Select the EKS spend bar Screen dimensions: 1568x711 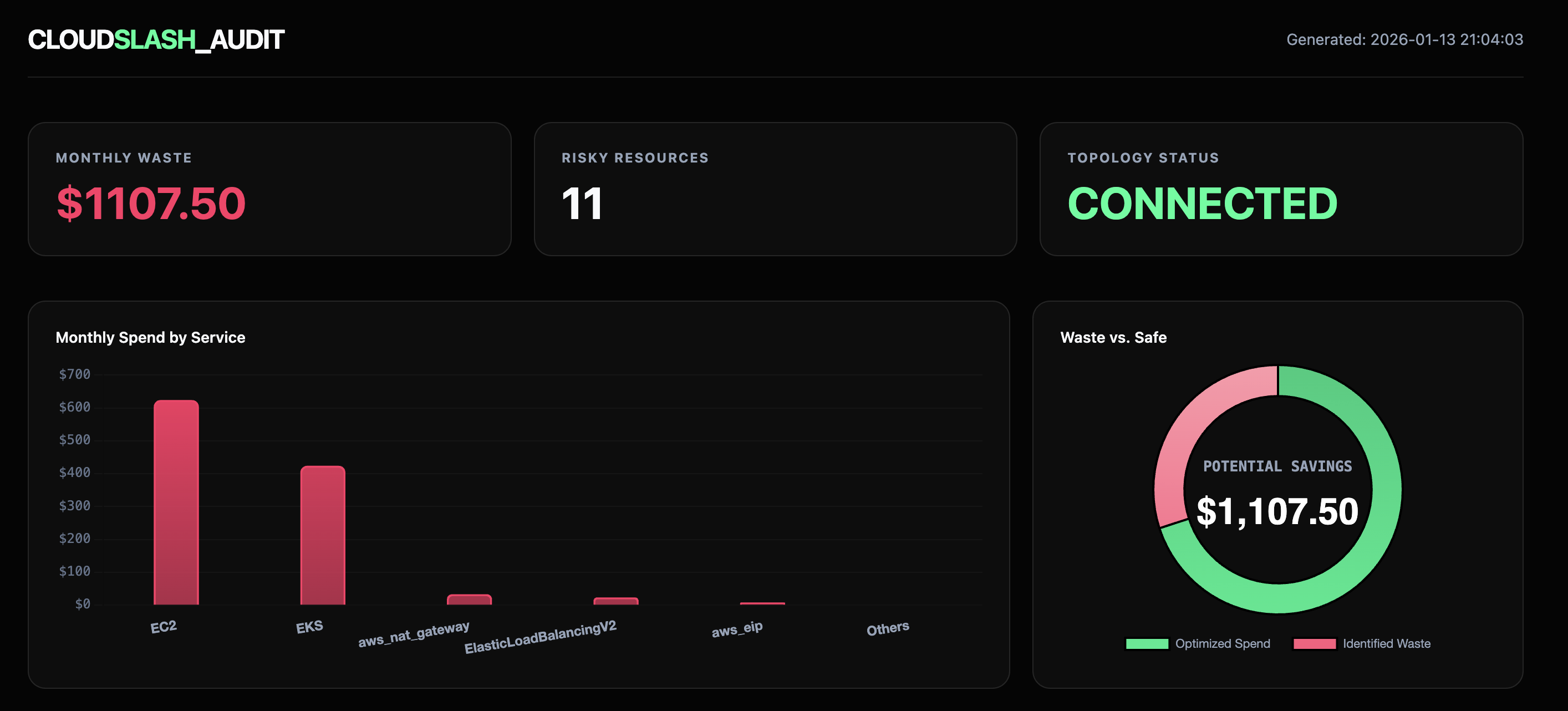click(323, 536)
